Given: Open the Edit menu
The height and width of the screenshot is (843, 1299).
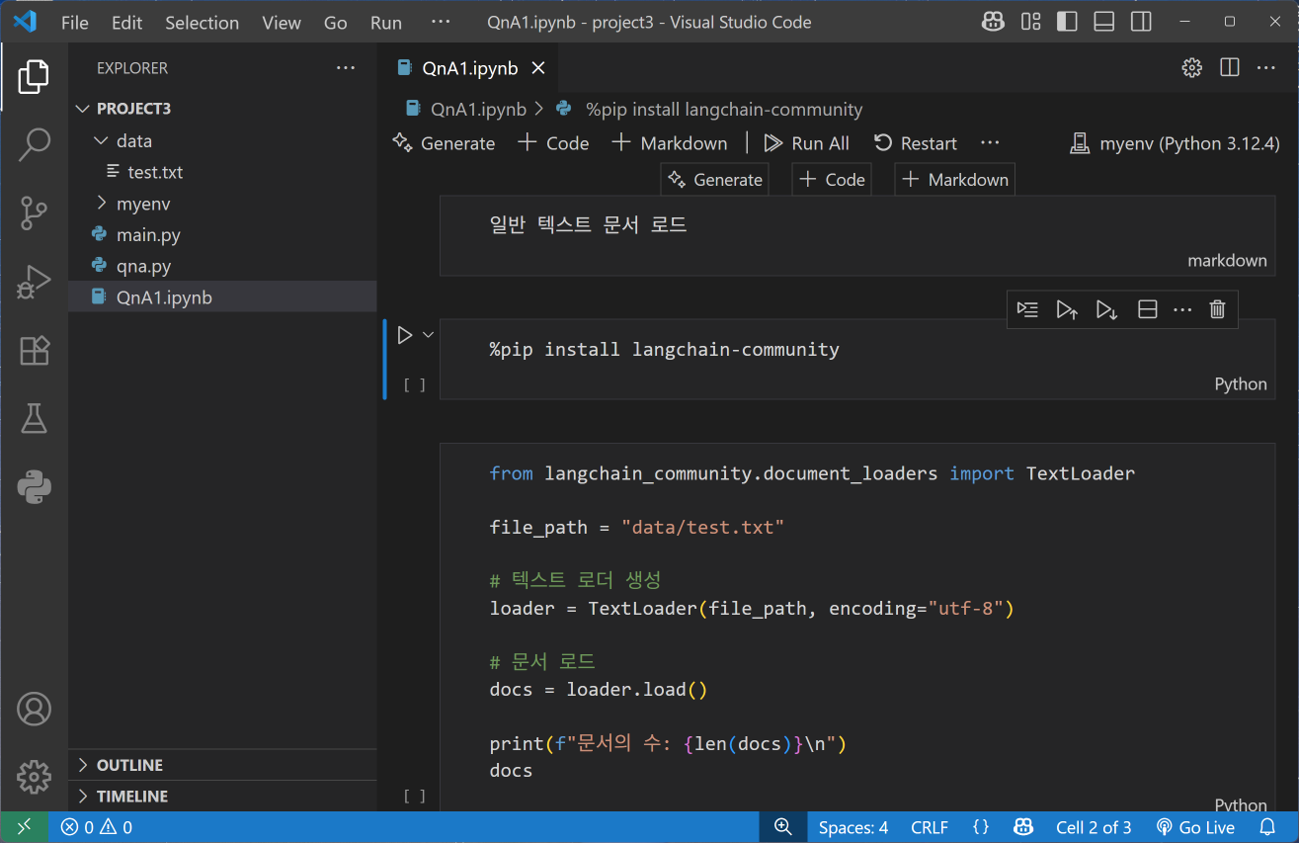Looking at the screenshot, I should click(x=127, y=22).
